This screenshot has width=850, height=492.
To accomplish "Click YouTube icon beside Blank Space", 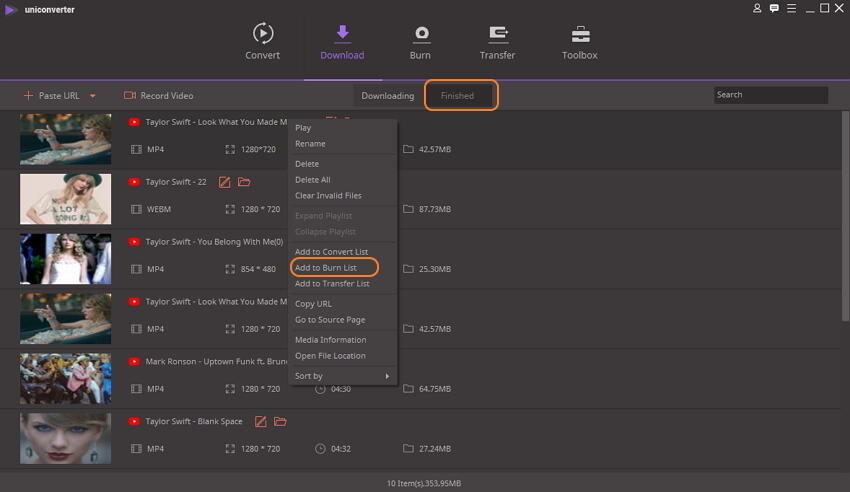I will point(134,422).
